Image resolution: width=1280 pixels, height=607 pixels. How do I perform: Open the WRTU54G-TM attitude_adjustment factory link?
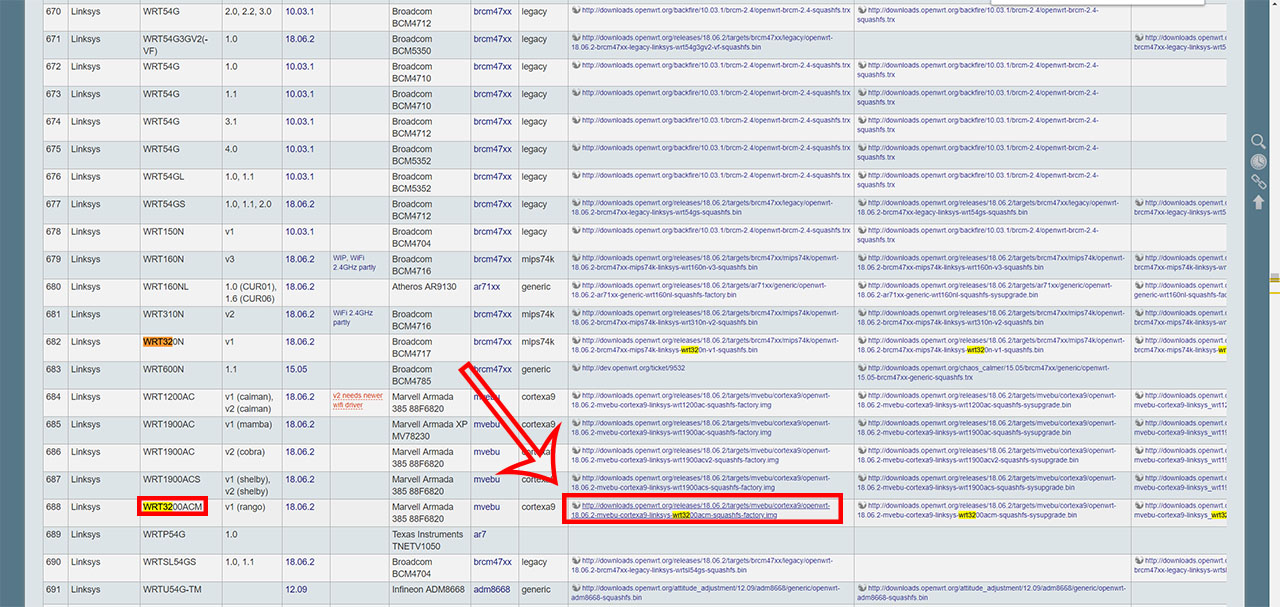pos(701,593)
